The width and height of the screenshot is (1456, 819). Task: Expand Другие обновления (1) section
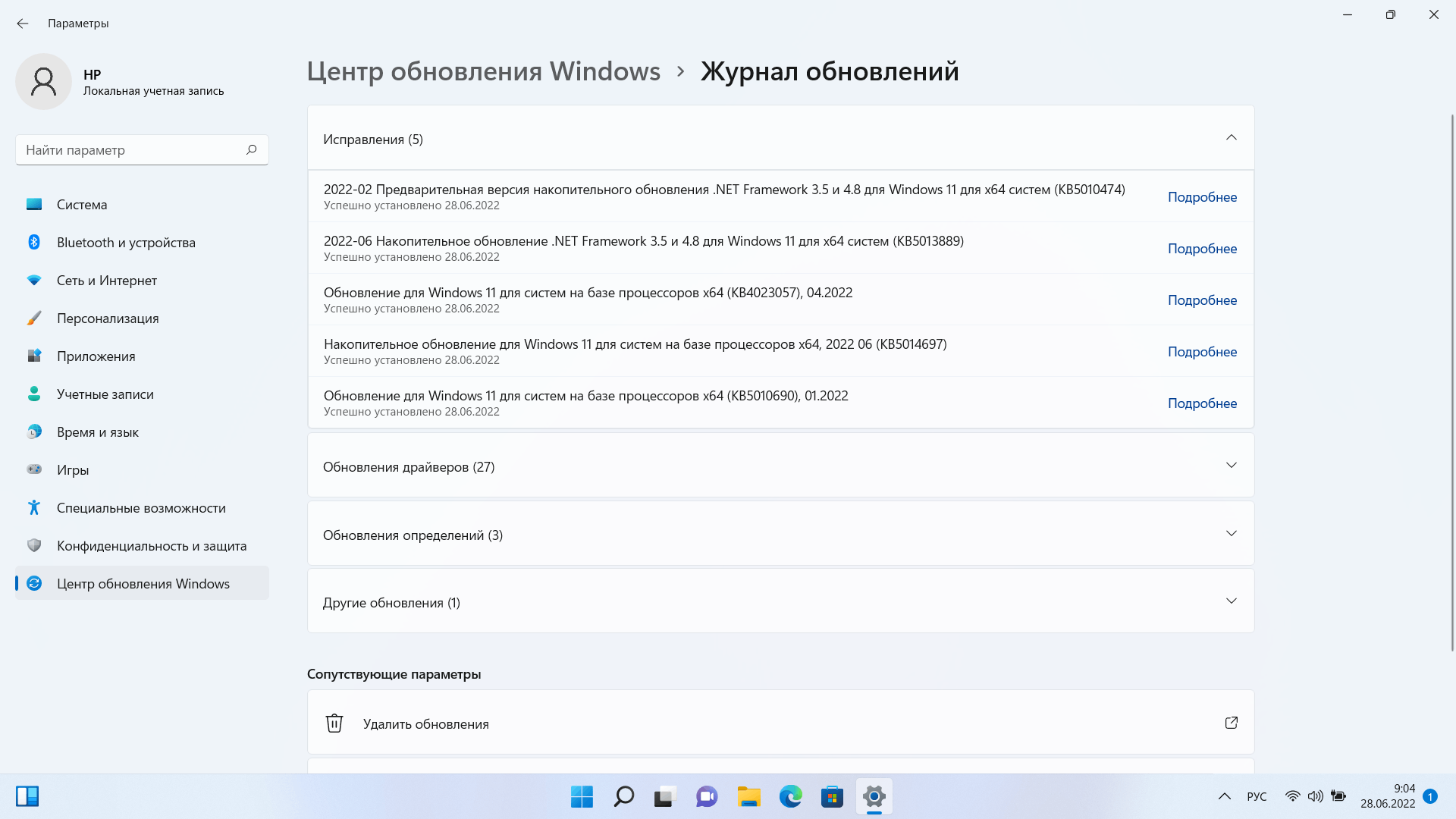[780, 601]
